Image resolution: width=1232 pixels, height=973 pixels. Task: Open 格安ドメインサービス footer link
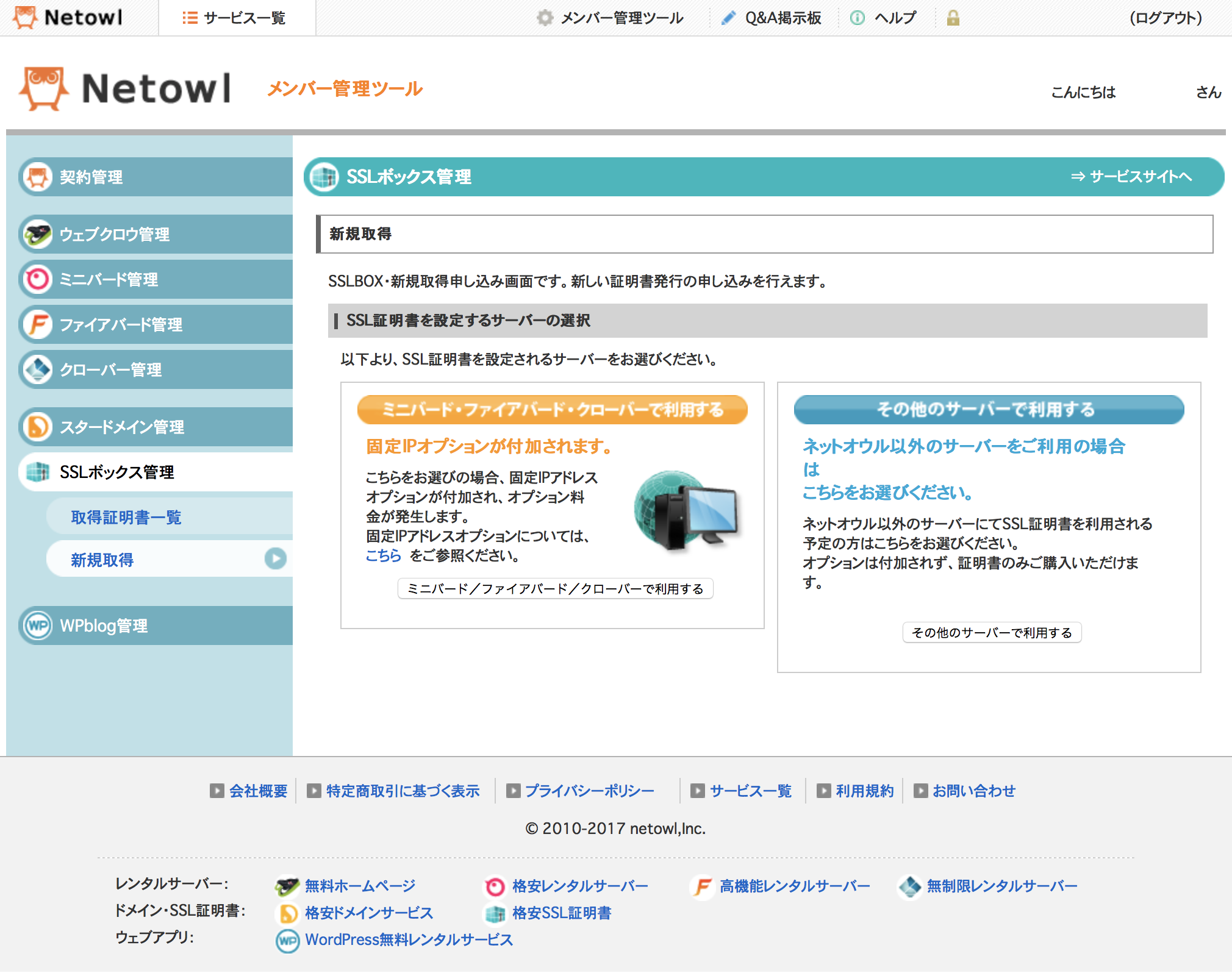tap(369, 913)
